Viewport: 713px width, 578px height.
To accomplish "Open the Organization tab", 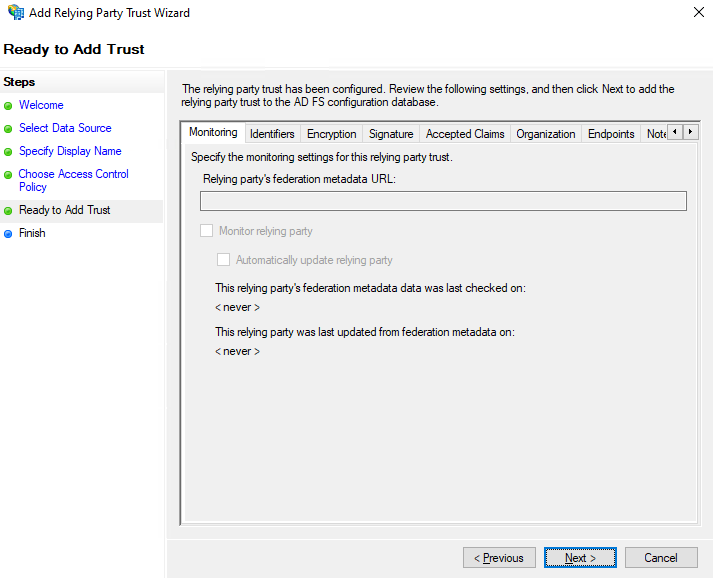I will (545, 134).
